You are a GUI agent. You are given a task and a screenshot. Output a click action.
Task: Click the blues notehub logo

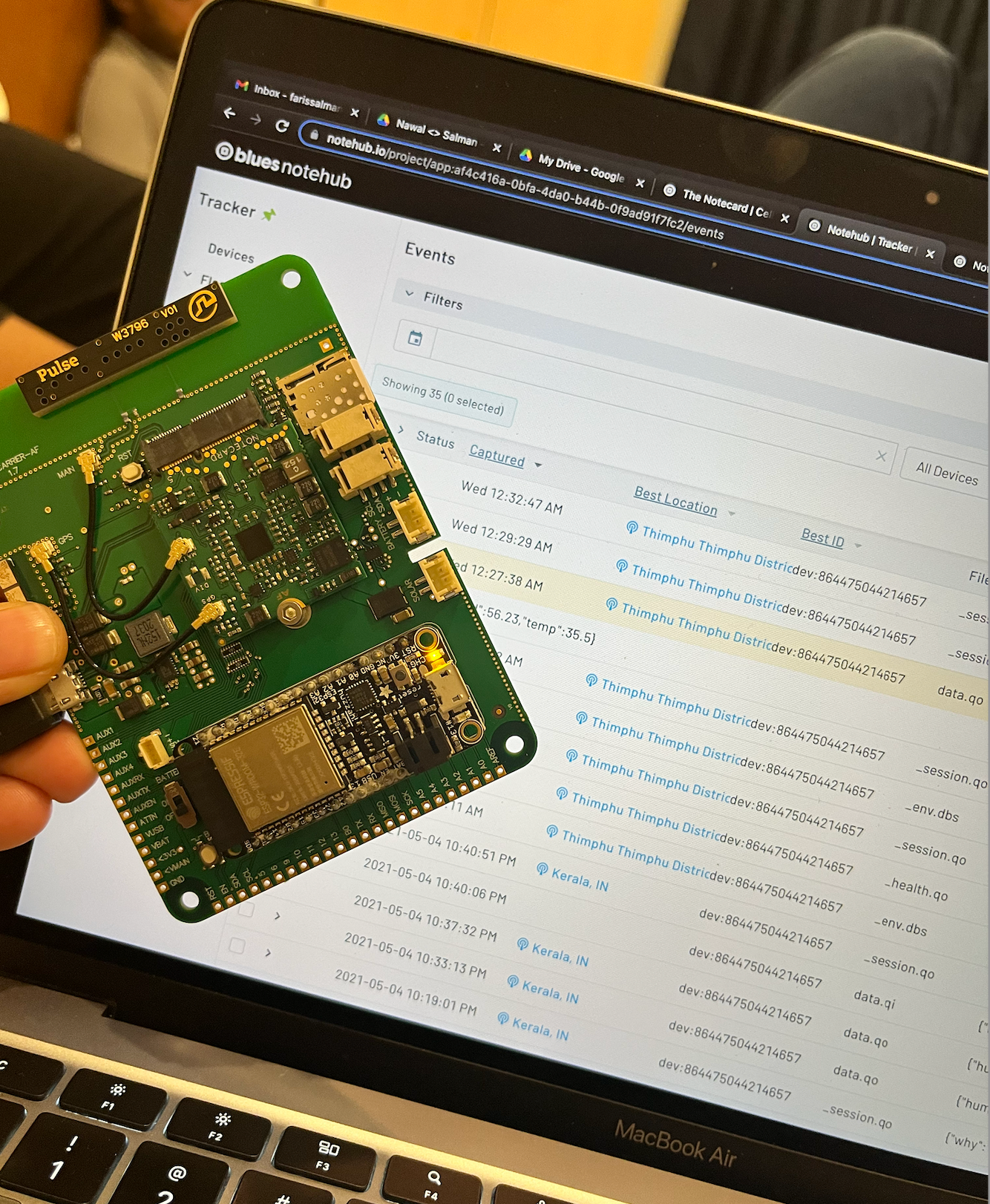tap(283, 166)
